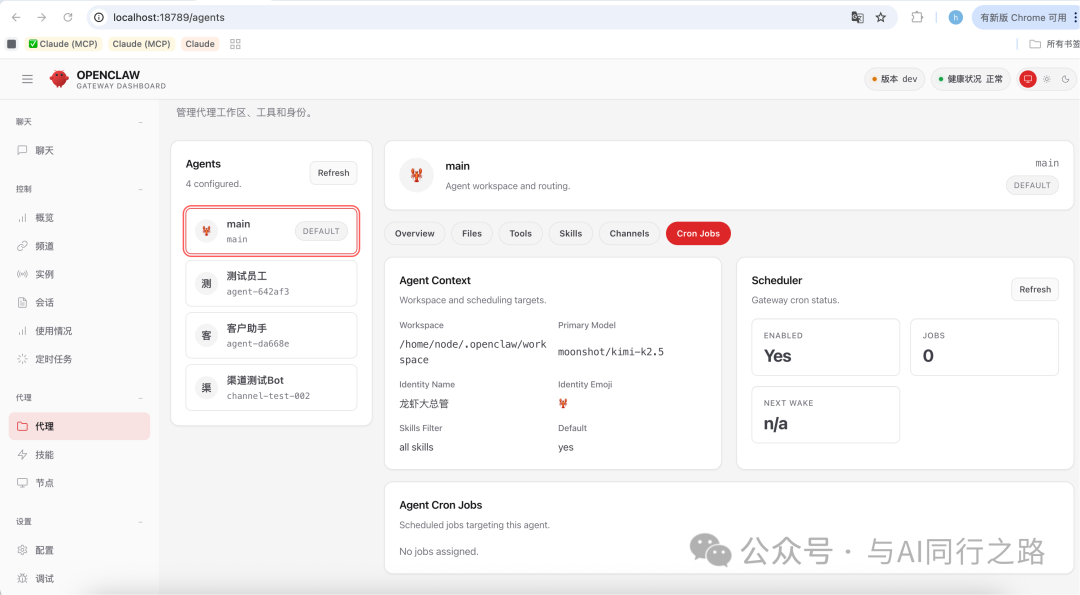Click the Chrome extensions puzzle icon
This screenshot has width=1080, height=595.
click(x=917, y=17)
